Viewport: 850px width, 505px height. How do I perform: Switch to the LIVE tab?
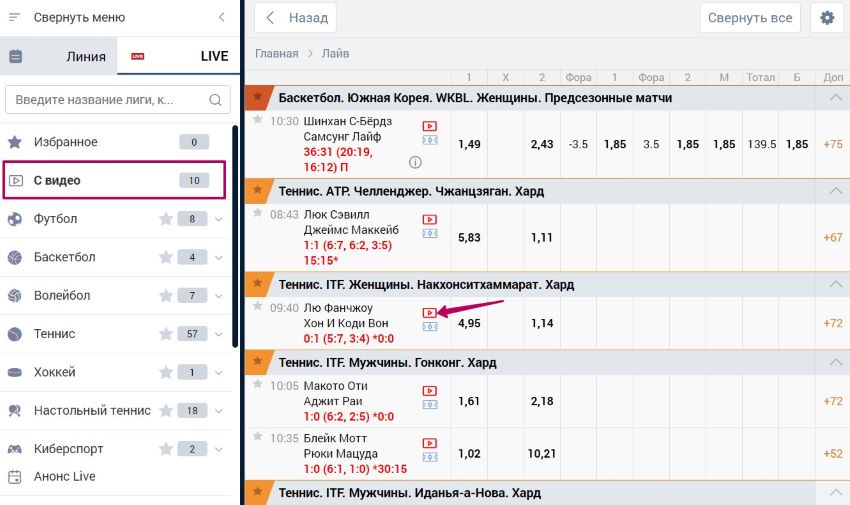tap(178, 56)
